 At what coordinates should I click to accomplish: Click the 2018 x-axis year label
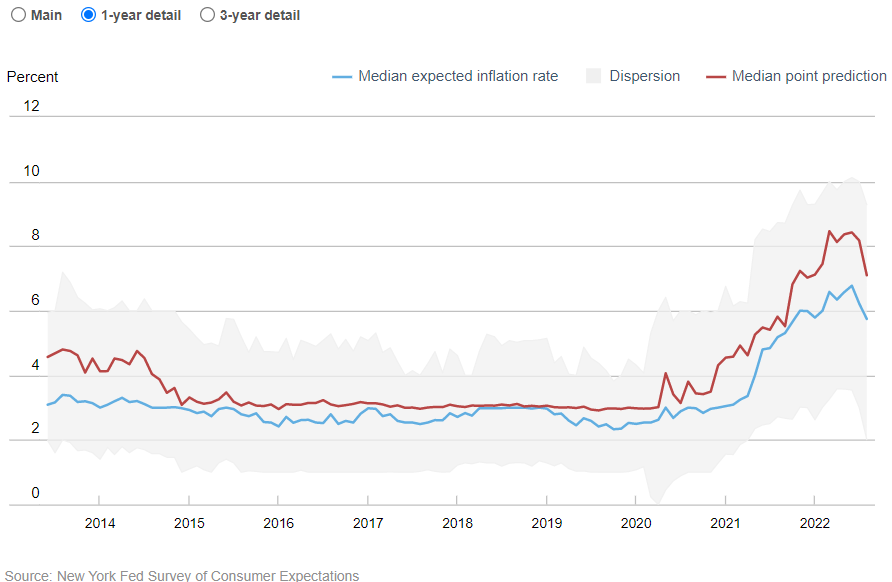click(457, 523)
